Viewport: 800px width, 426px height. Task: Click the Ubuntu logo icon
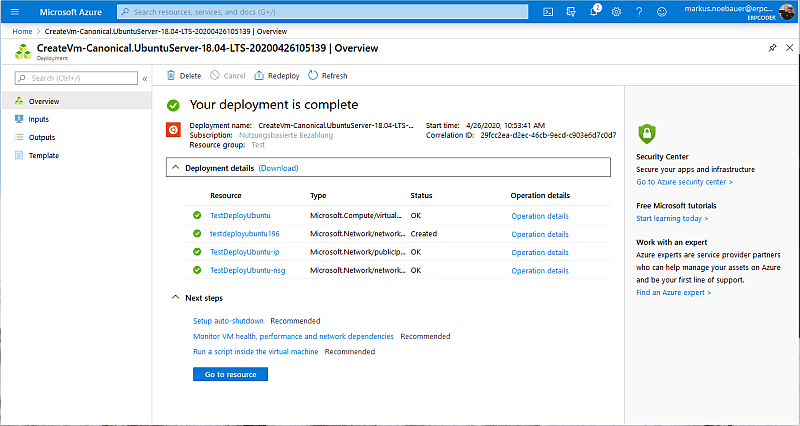point(173,130)
